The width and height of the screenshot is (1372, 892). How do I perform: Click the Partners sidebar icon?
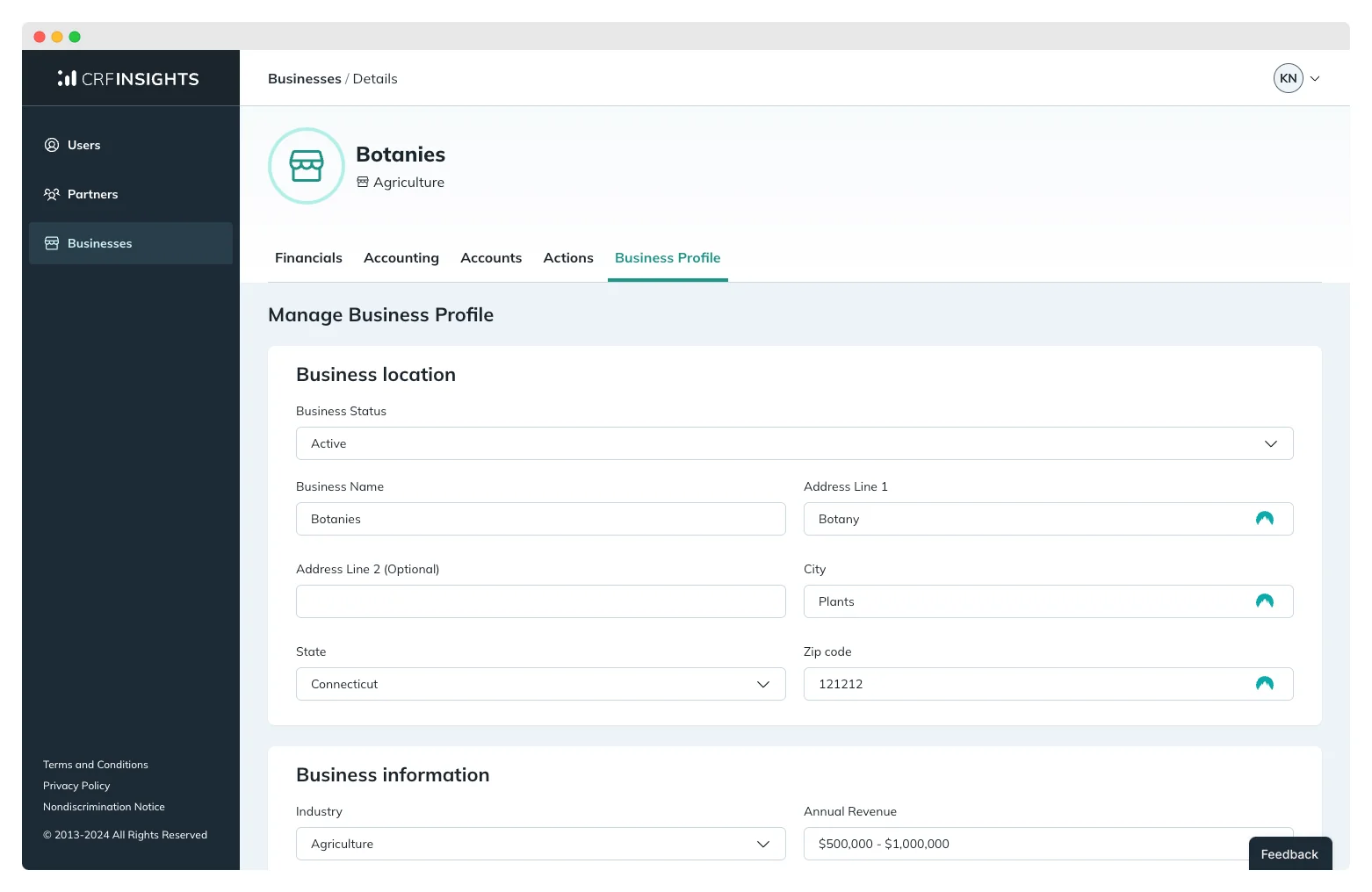click(x=52, y=194)
